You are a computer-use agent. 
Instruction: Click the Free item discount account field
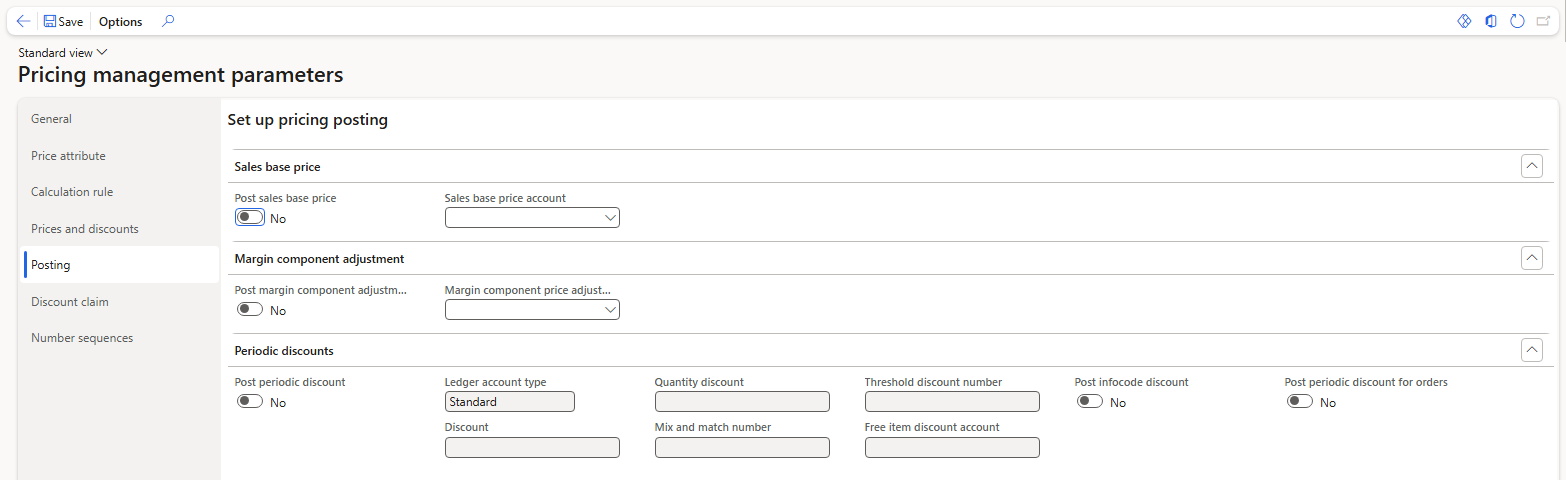point(952,448)
